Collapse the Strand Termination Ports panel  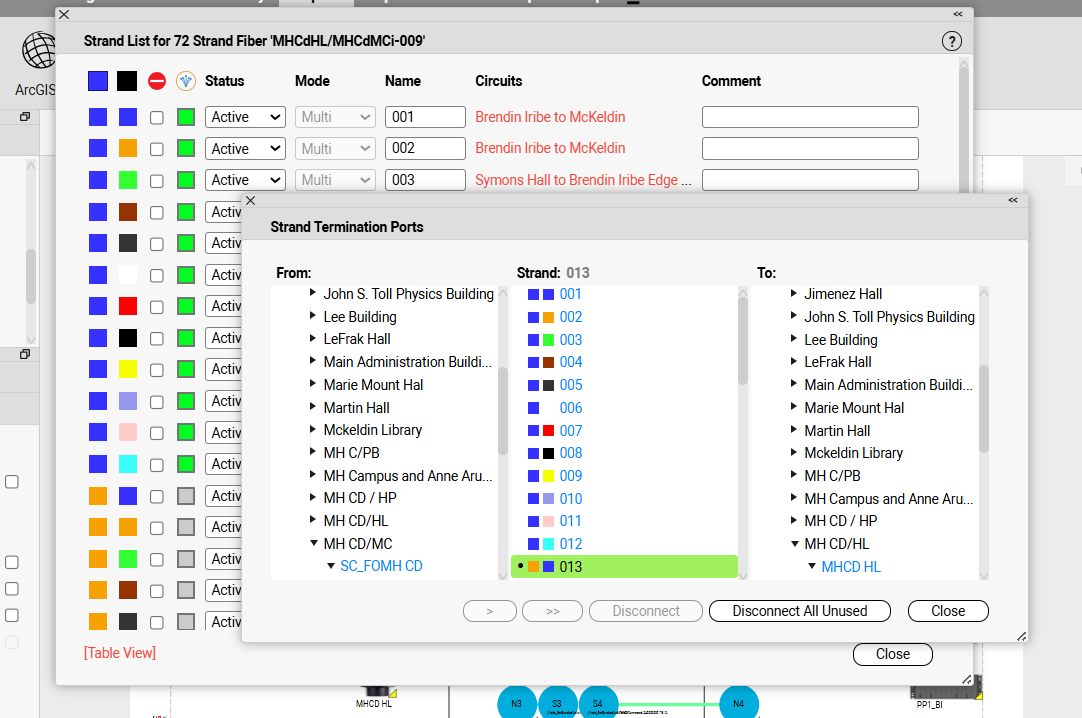1013,200
